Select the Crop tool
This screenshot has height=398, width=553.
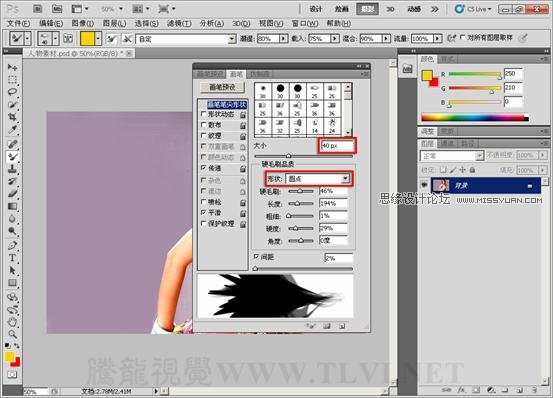pyautogui.click(x=12, y=117)
